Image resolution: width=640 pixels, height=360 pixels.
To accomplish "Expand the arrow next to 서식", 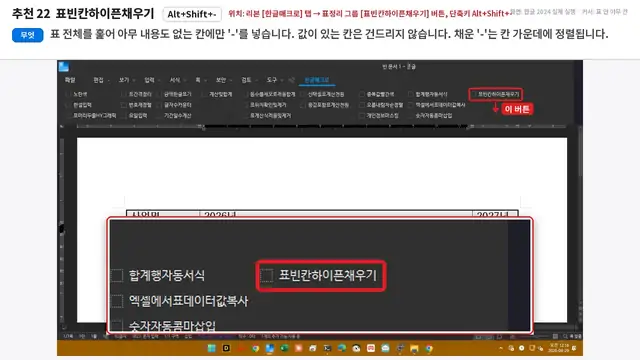I will tap(184, 80).
